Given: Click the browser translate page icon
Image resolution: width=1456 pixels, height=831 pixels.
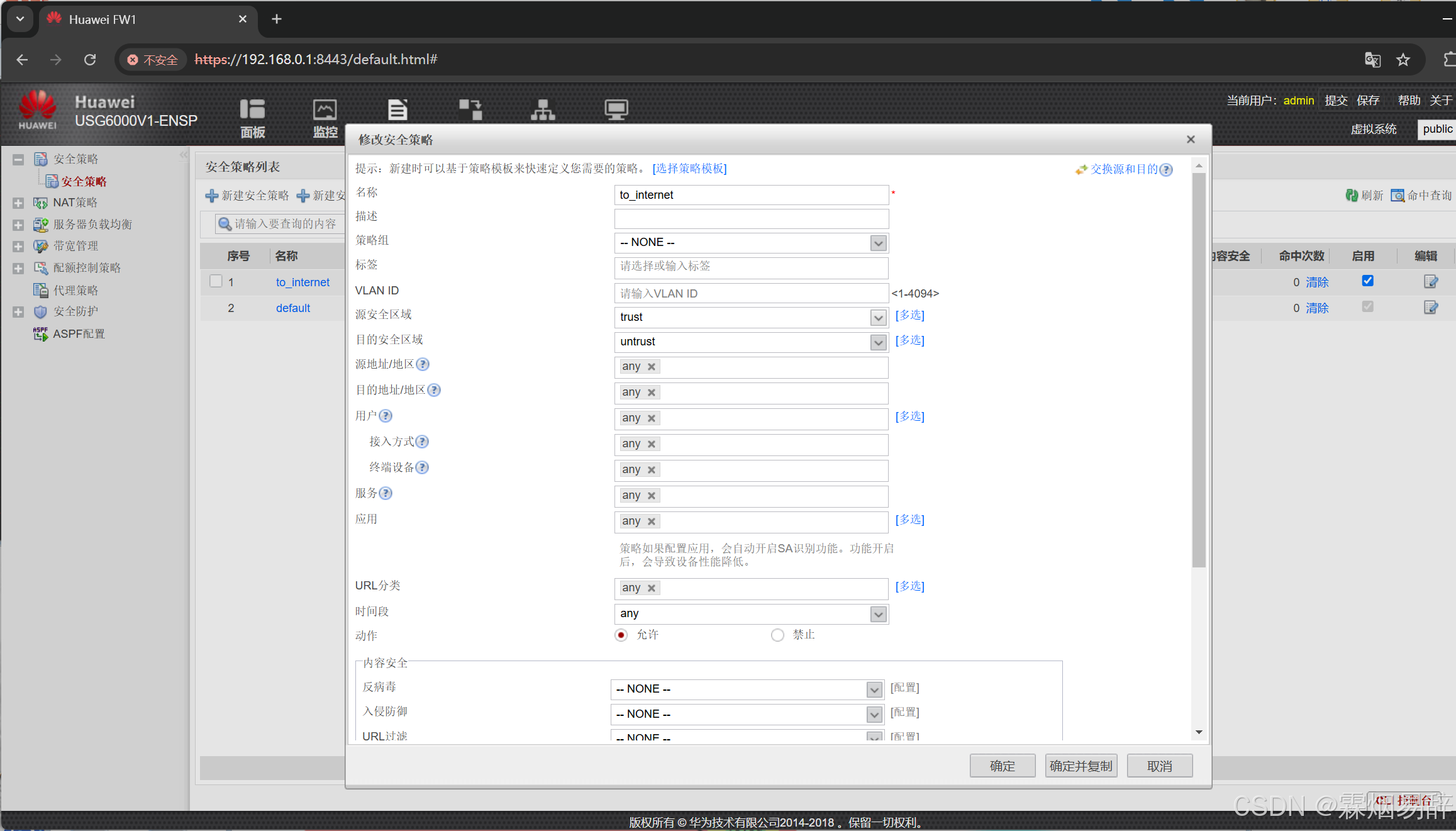Looking at the screenshot, I should (1373, 60).
